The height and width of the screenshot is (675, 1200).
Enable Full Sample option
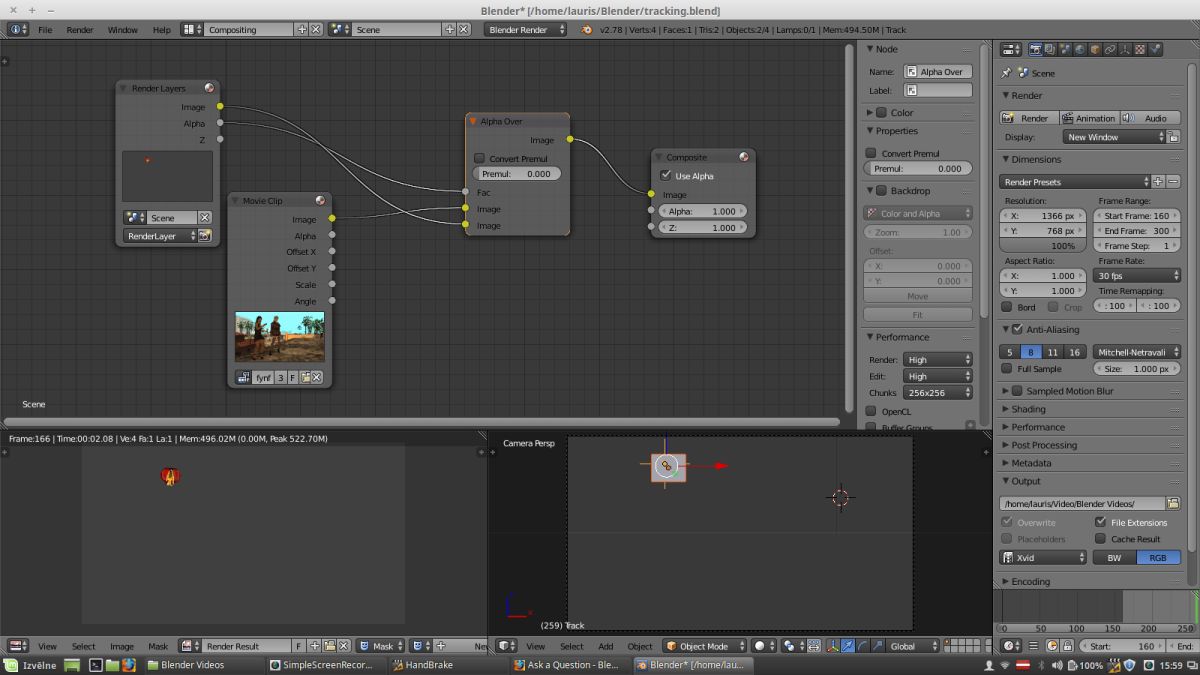coord(1007,369)
